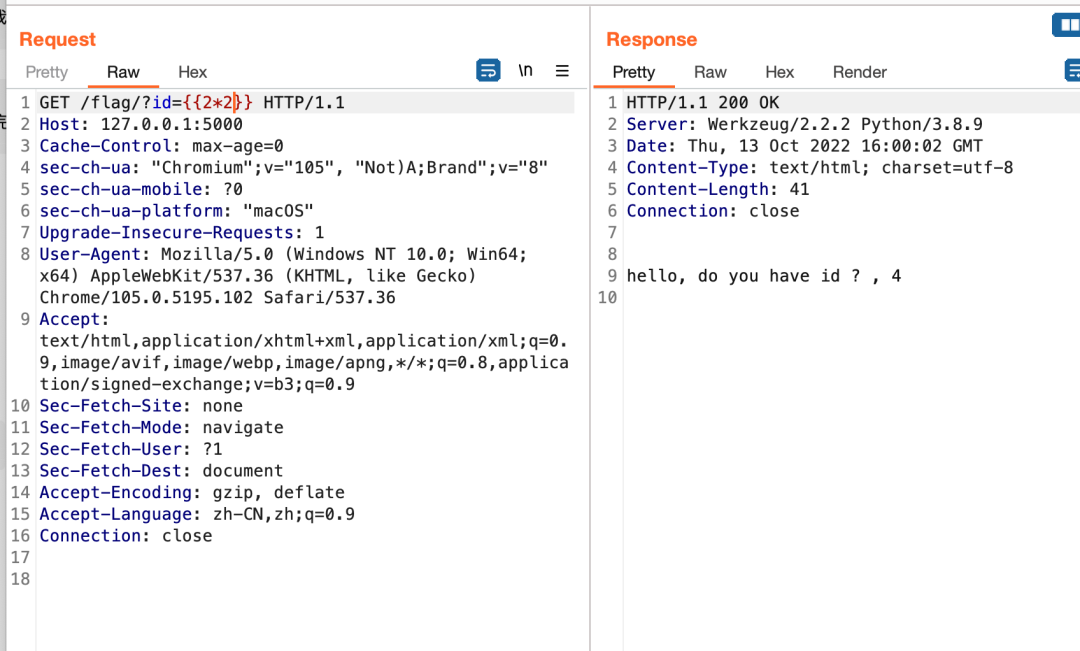Click the HTTP/1.1 200 OK status line
Image resolution: width=1080 pixels, height=651 pixels.
point(703,103)
